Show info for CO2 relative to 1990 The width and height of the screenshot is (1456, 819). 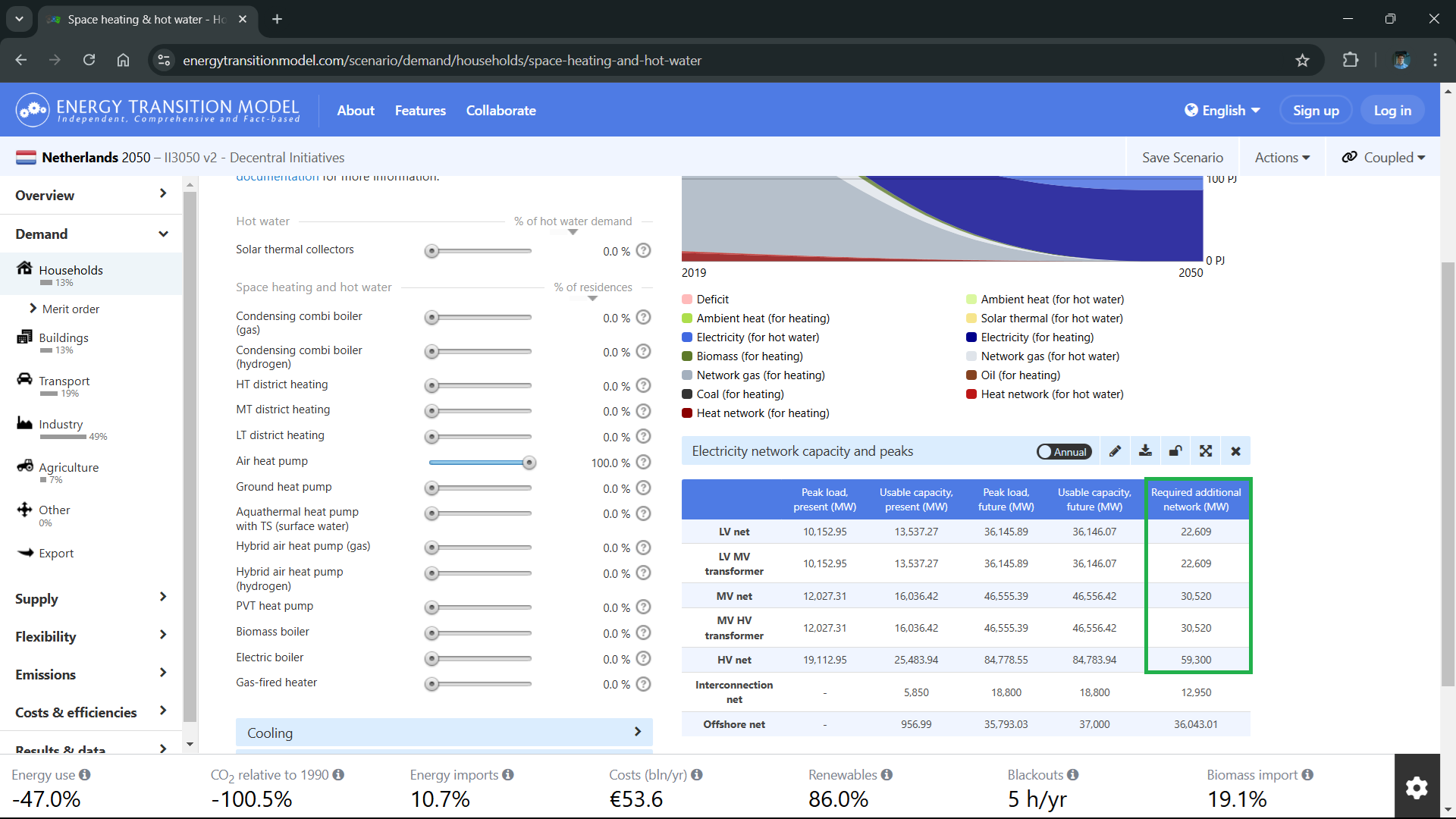[338, 774]
